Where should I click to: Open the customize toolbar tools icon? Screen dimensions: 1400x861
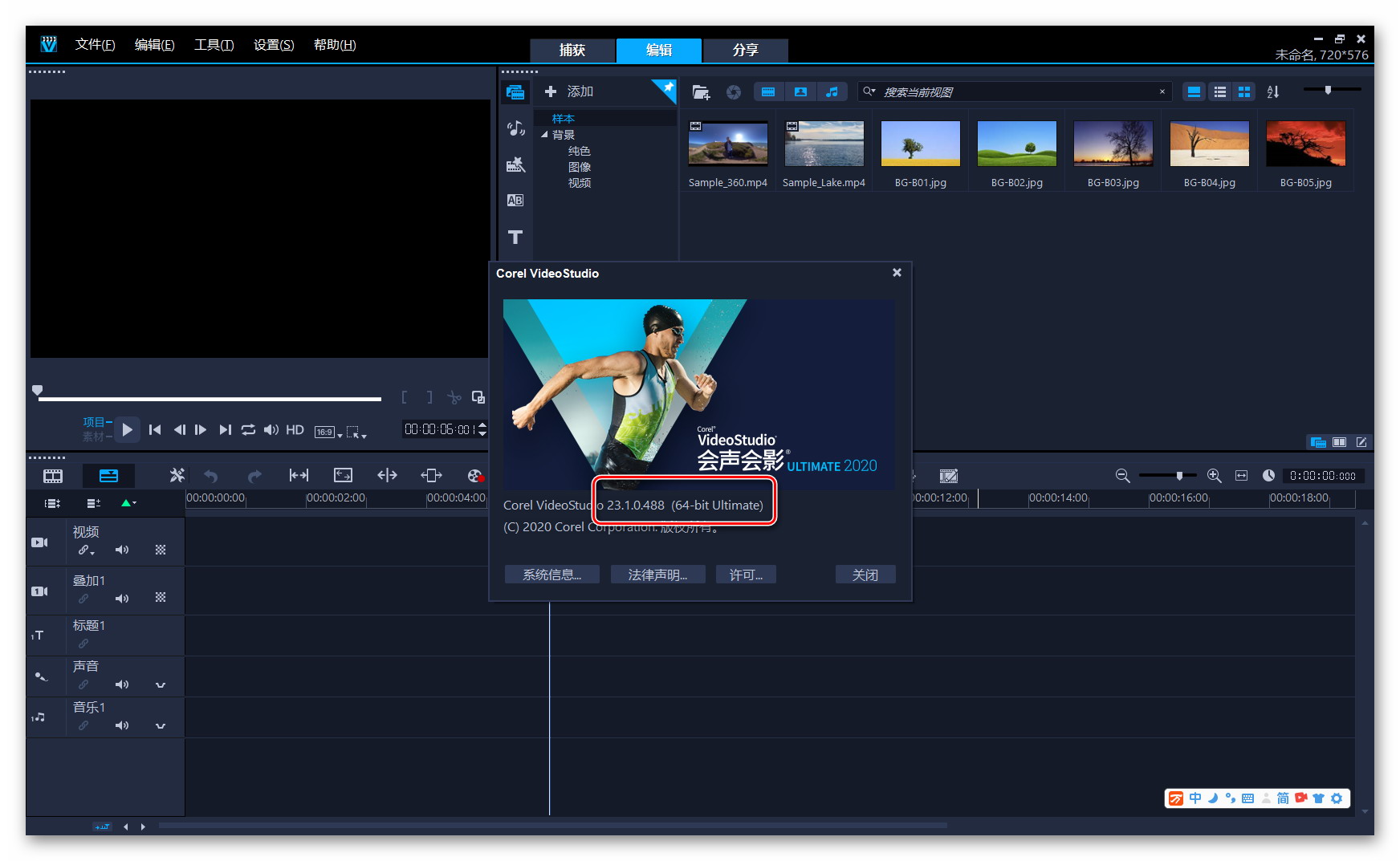click(177, 476)
